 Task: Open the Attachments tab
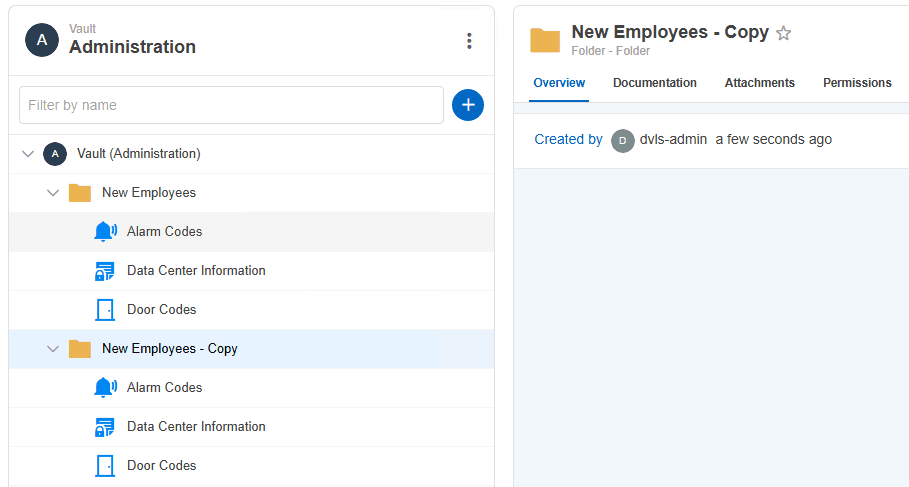tap(760, 83)
